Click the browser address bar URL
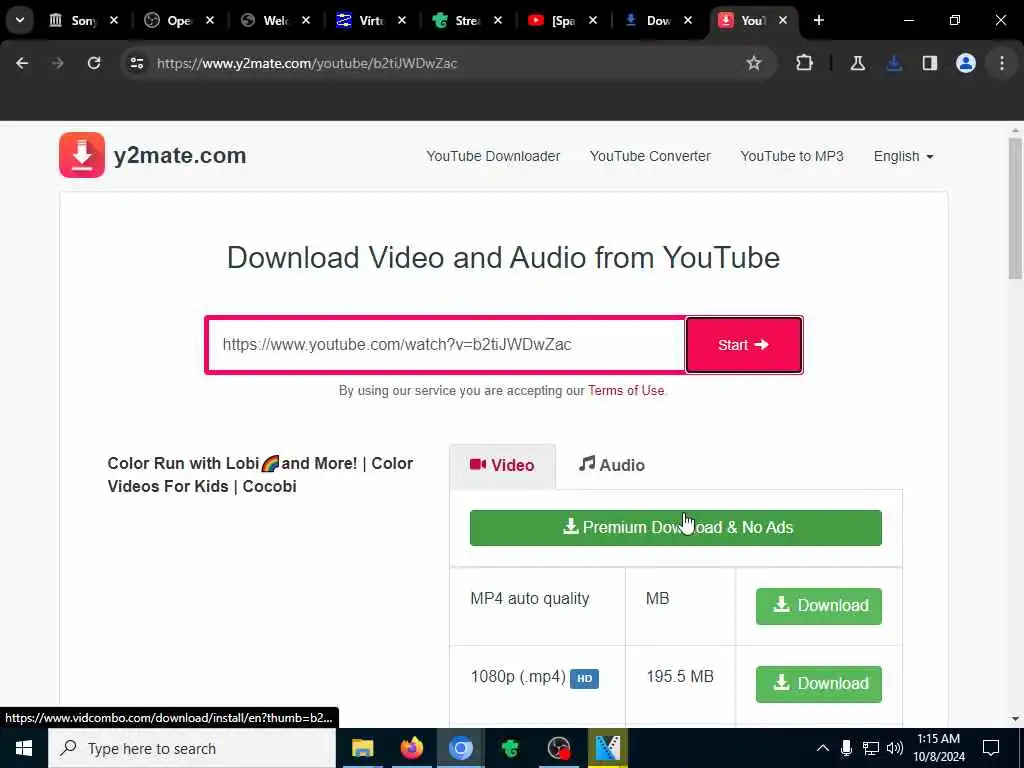 307,63
